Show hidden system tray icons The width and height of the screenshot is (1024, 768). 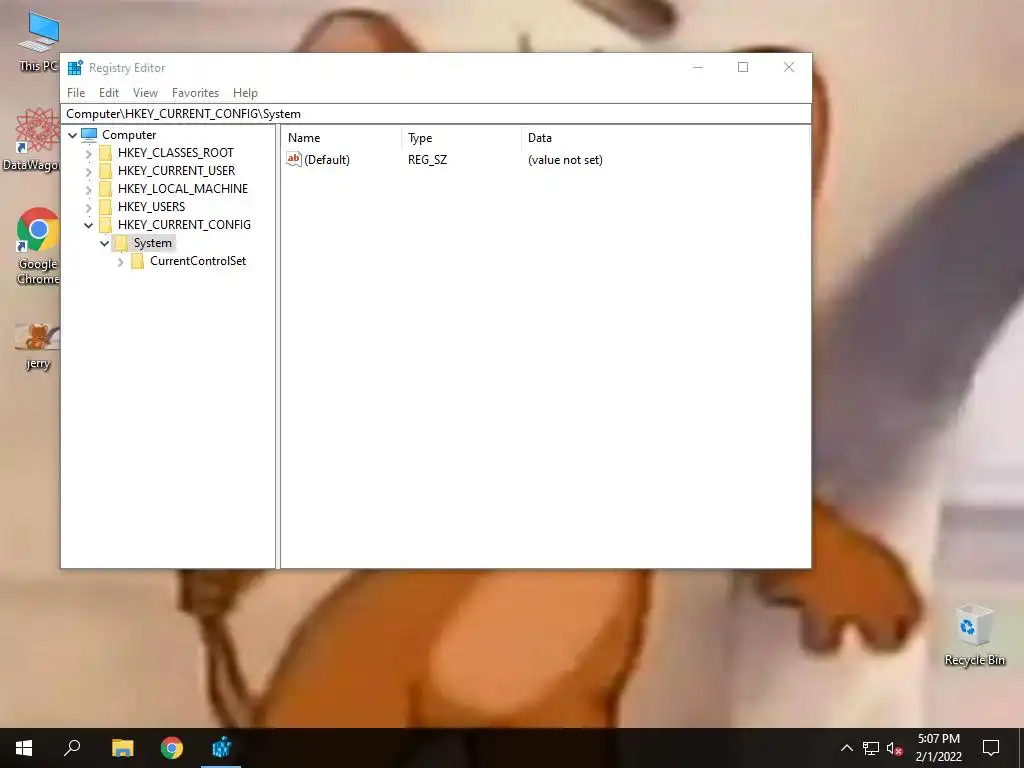coord(846,748)
